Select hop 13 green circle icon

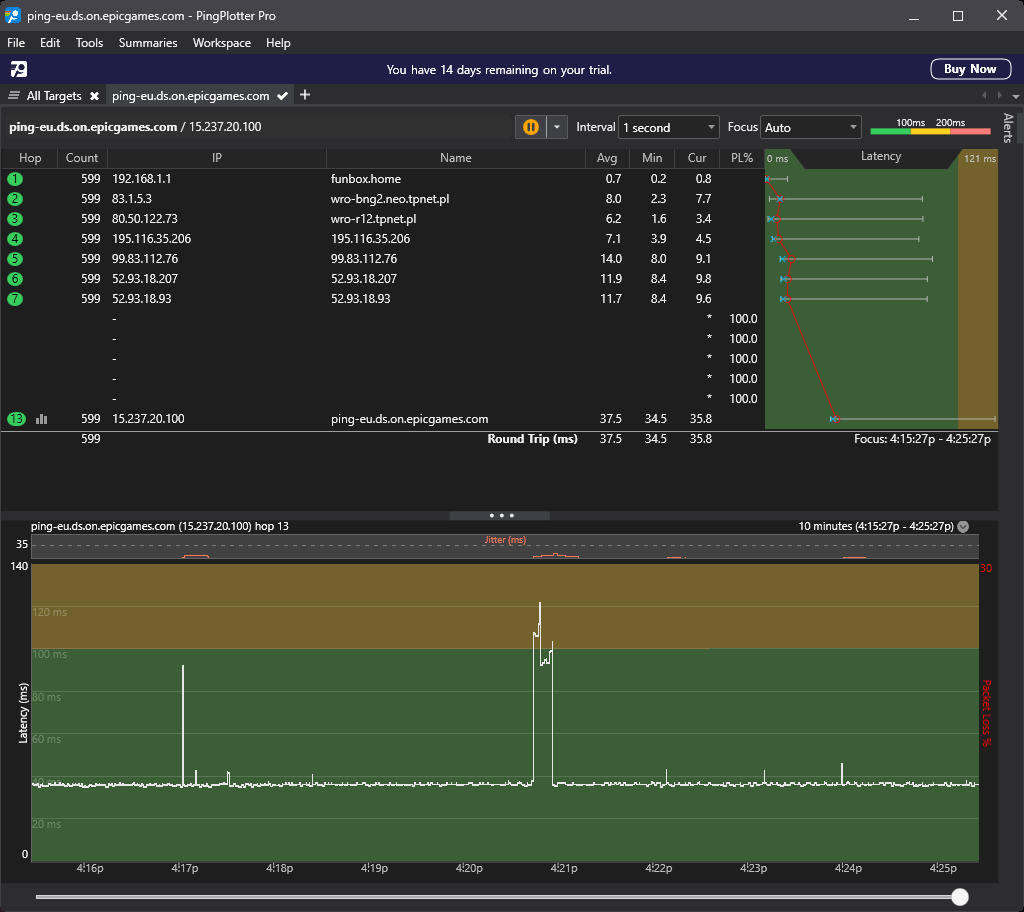point(16,419)
